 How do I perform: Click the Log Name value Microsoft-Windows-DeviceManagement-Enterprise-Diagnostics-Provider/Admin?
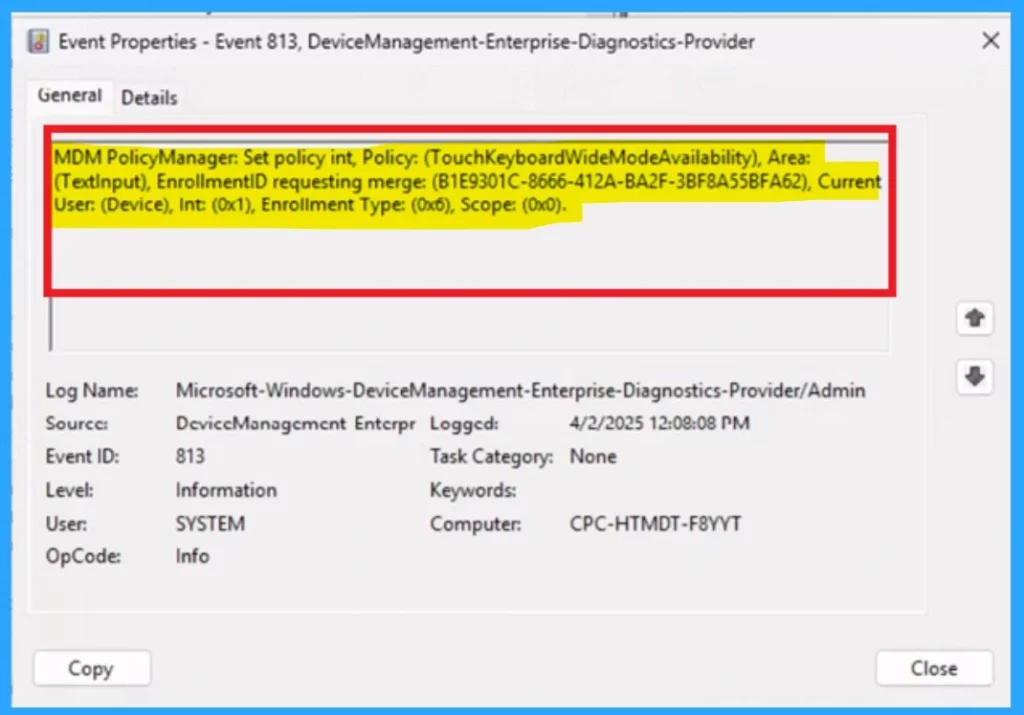click(x=520, y=390)
